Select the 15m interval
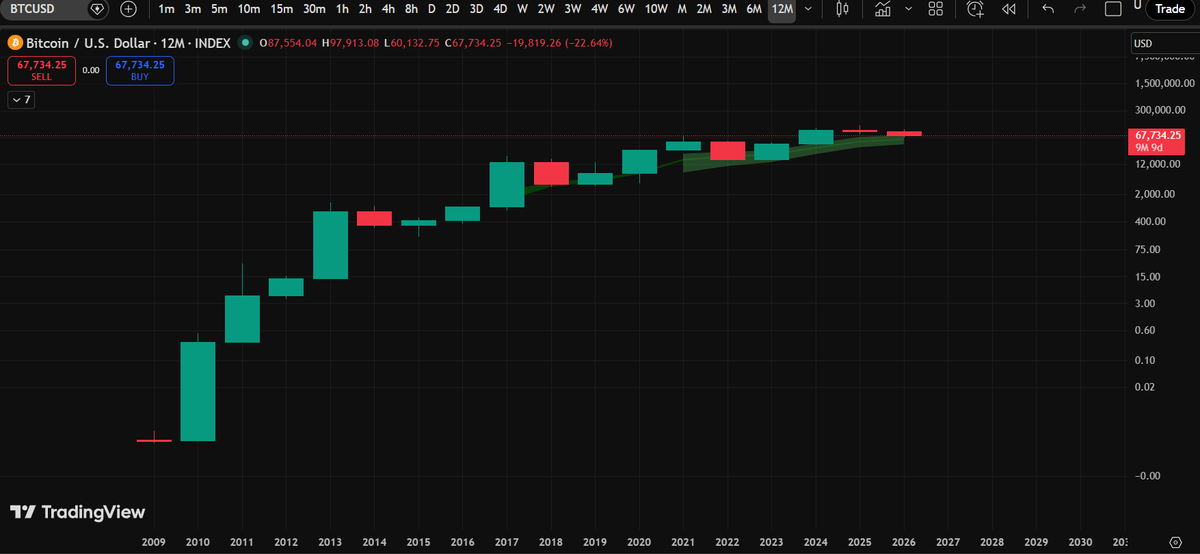This screenshot has height=554, width=1200. [x=283, y=9]
